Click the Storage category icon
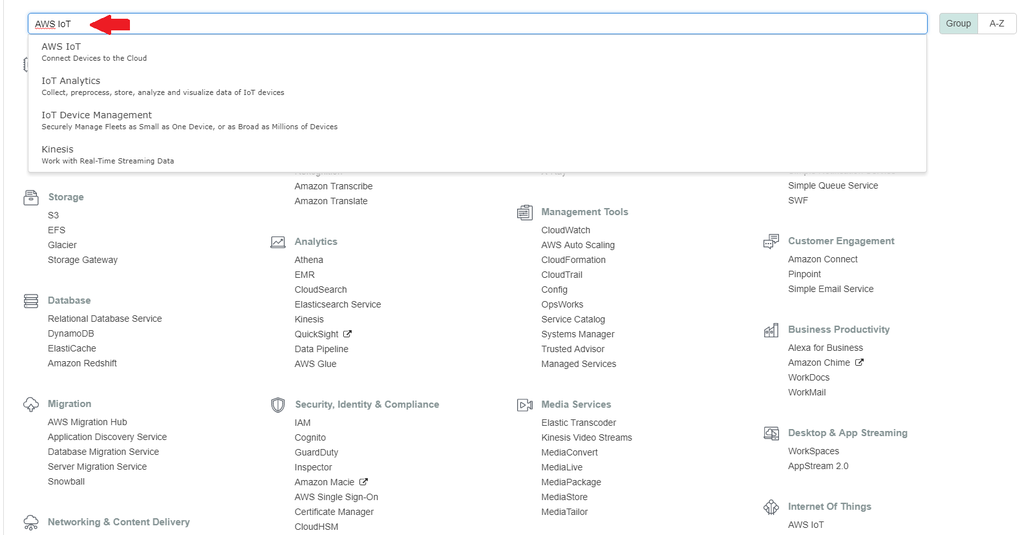Image resolution: width=1024 pixels, height=535 pixels. pos(30,197)
